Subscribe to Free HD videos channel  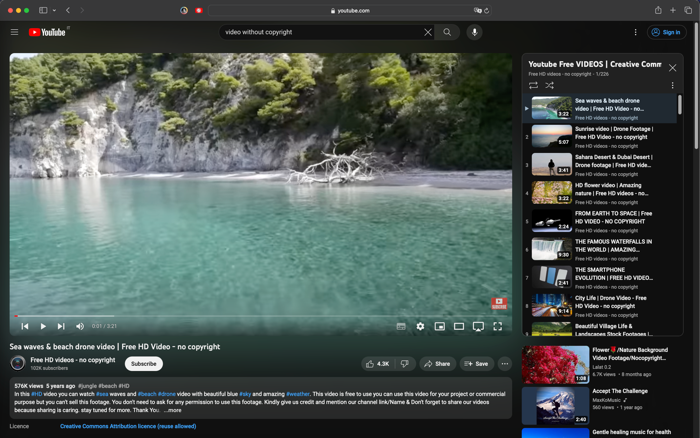[144, 364]
